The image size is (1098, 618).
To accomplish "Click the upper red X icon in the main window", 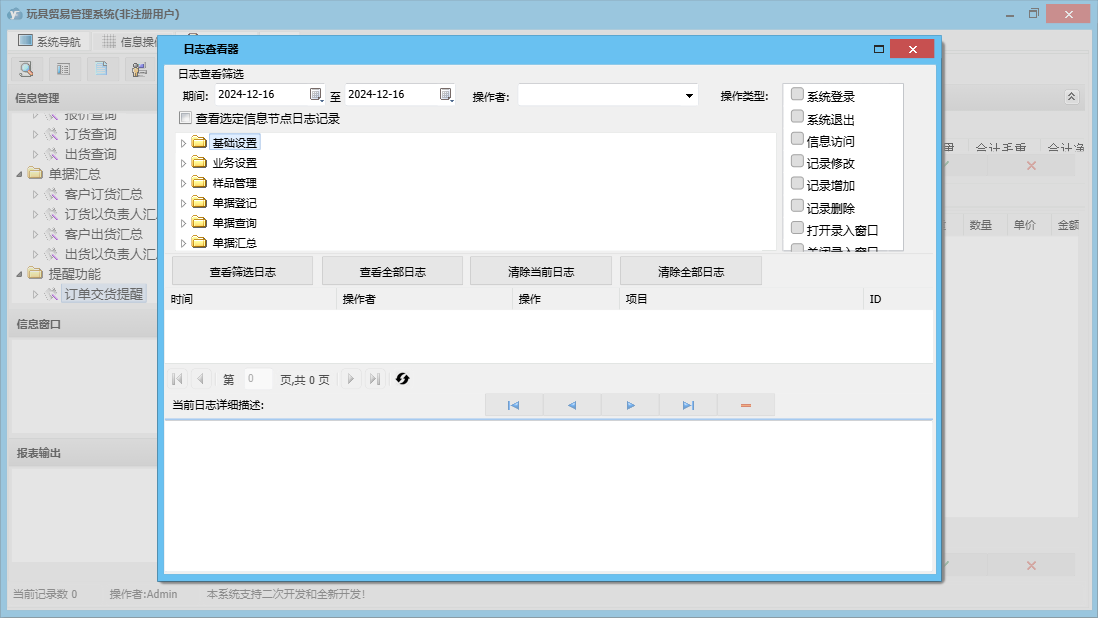I will click(1031, 166).
